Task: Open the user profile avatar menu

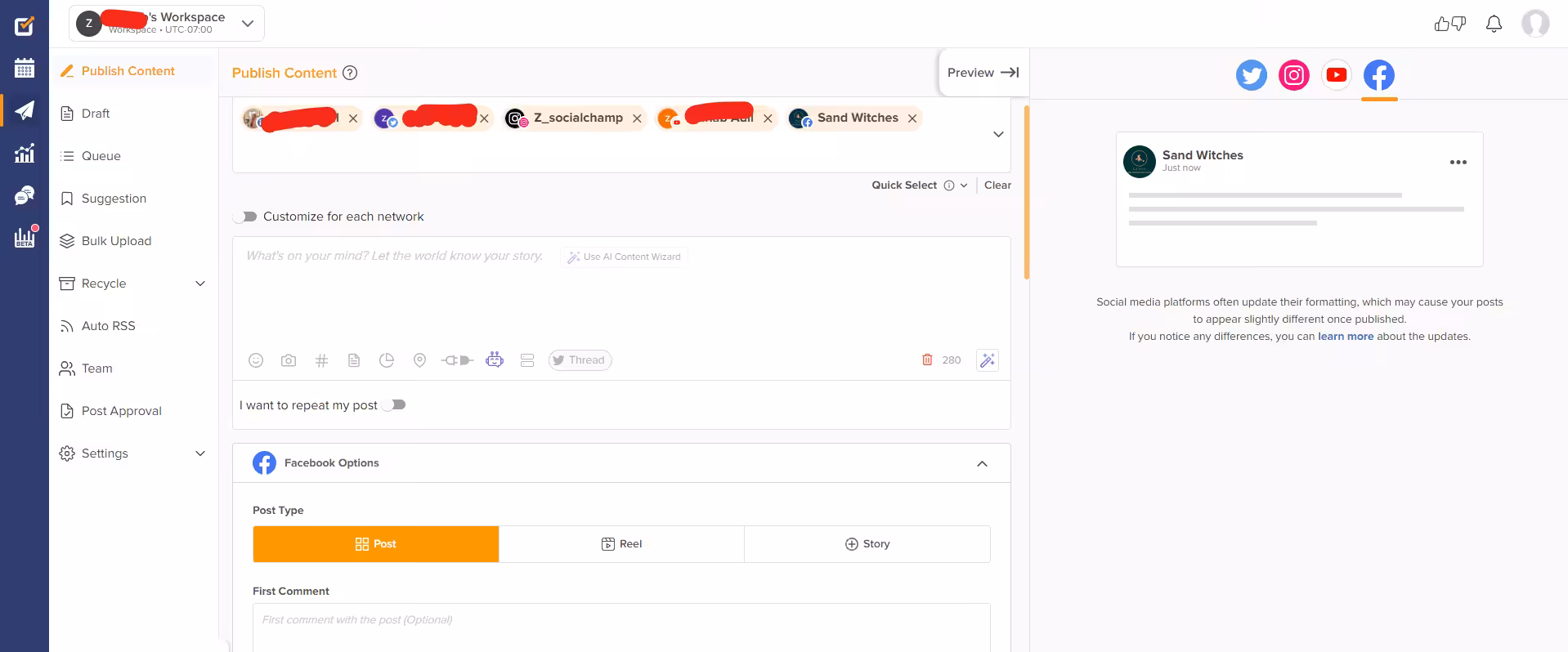Action: click(1535, 24)
